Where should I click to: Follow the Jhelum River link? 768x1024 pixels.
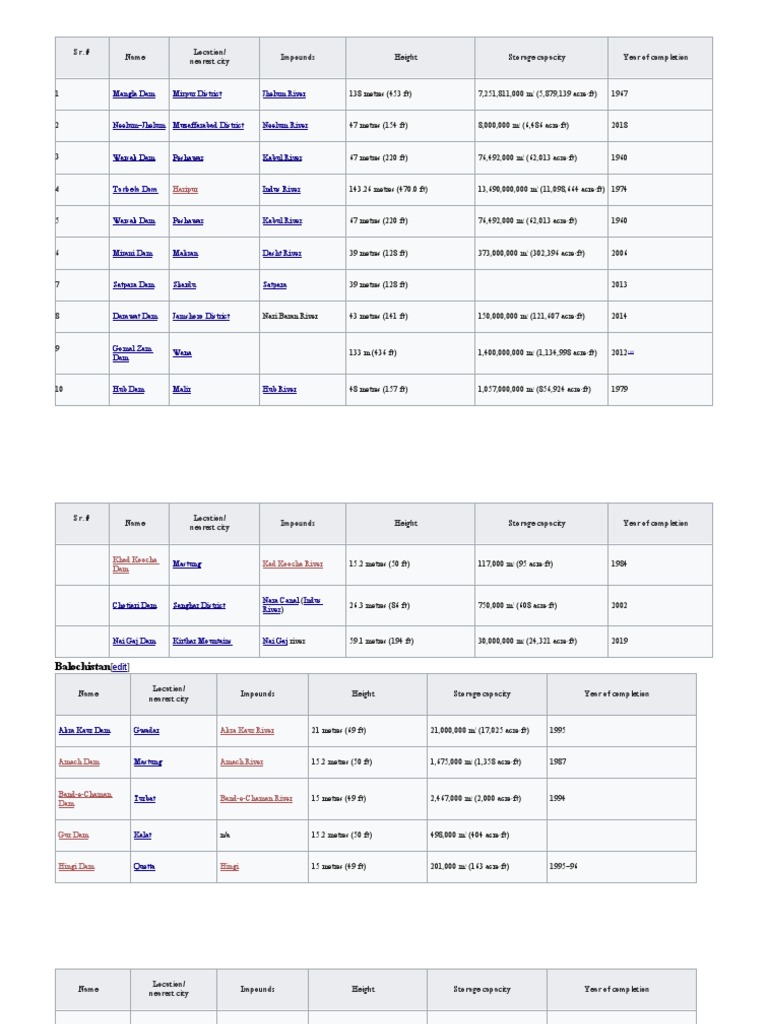[x=283, y=94]
